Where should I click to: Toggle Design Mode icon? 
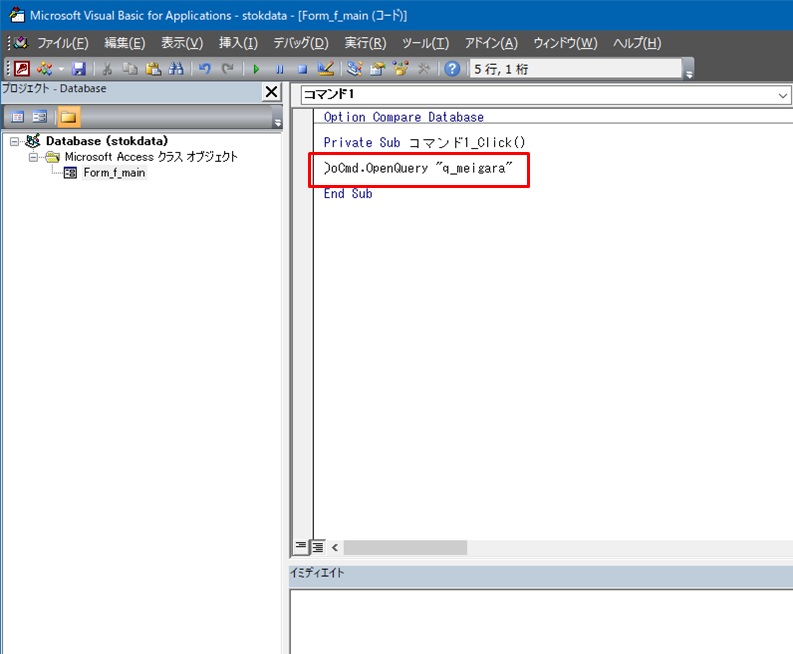[x=326, y=68]
